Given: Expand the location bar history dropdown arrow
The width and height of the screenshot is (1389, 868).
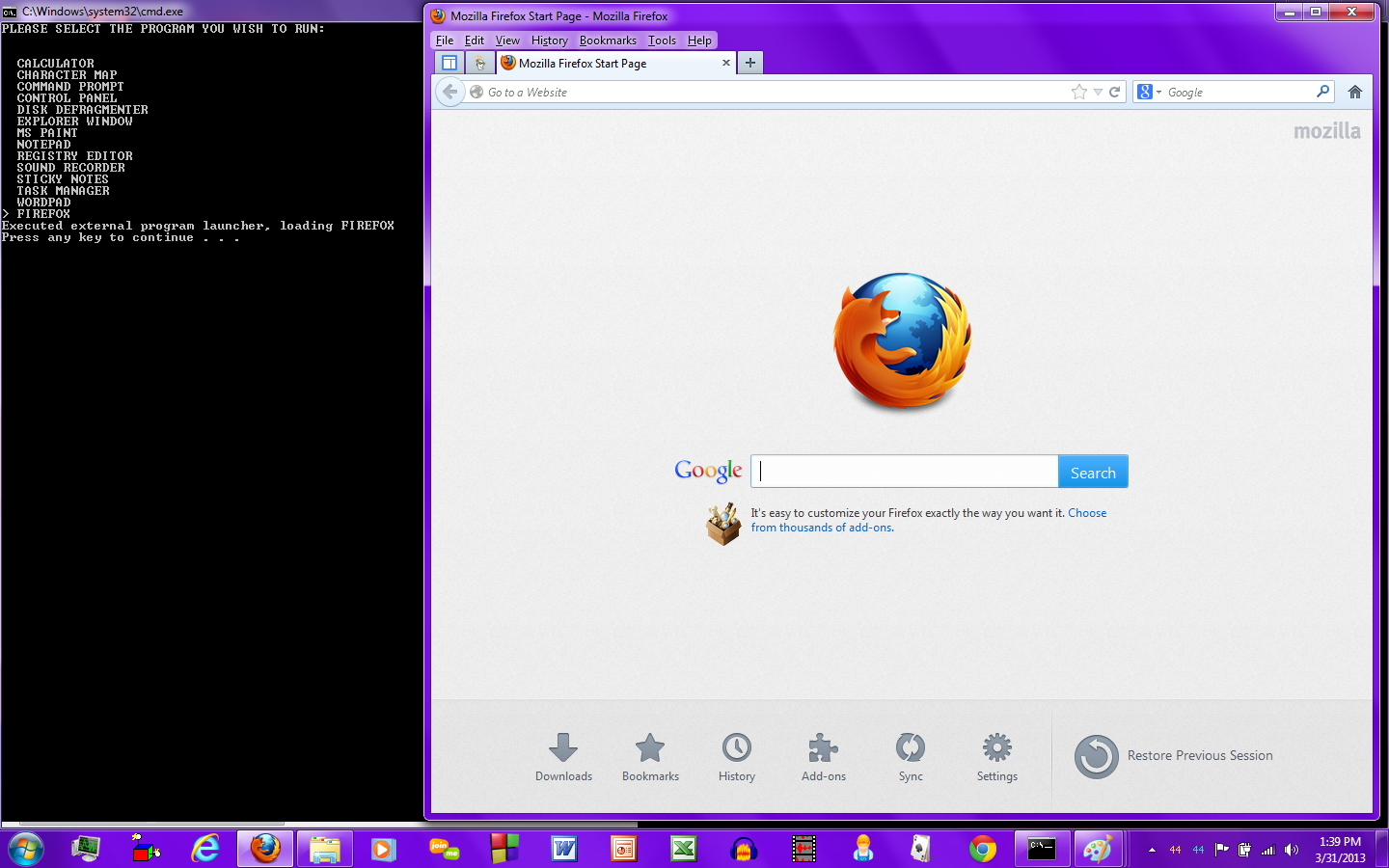Looking at the screenshot, I should [1098, 93].
